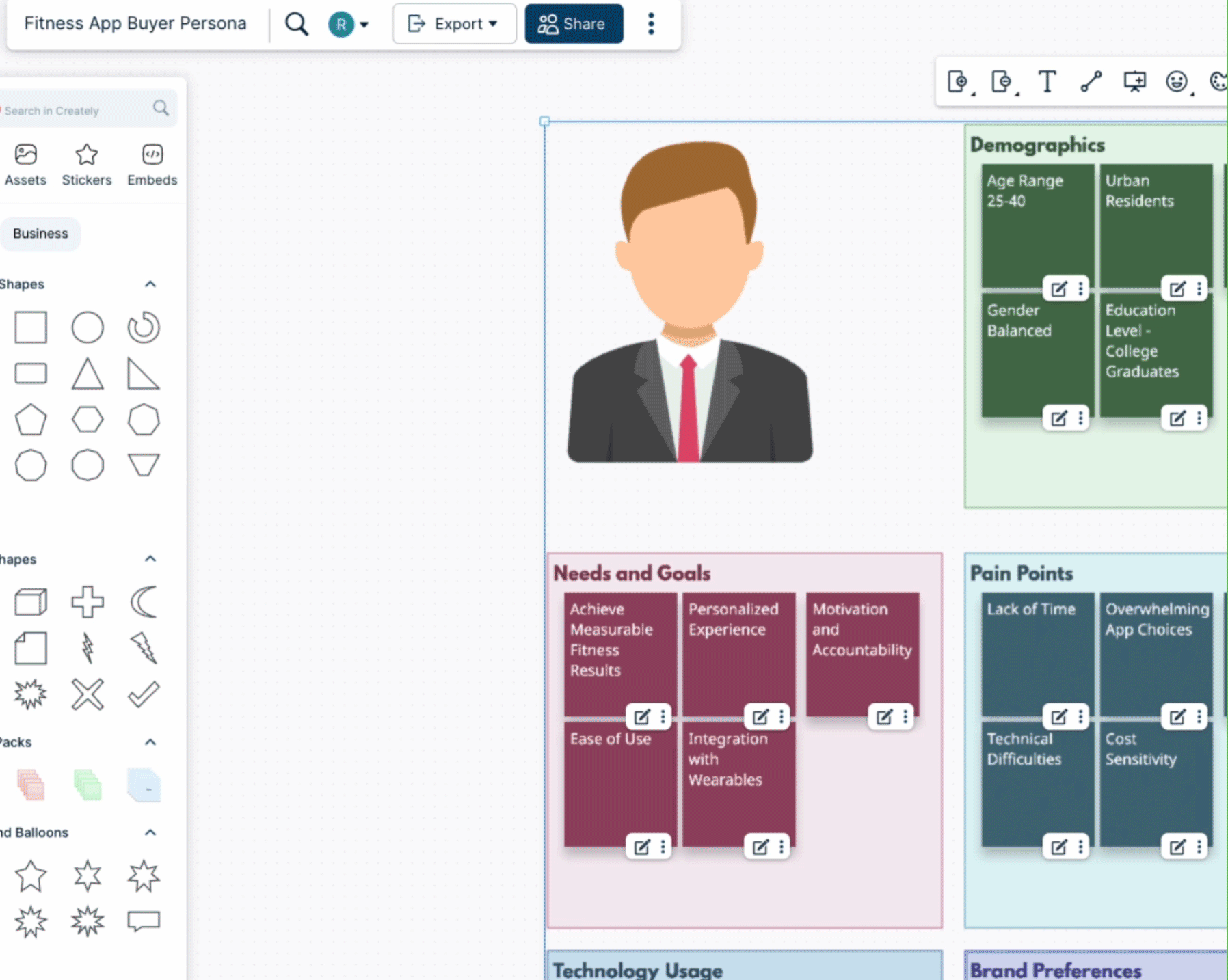Click the search magnifier beside the title
This screenshot has height=980, width=1228.
[x=297, y=23]
